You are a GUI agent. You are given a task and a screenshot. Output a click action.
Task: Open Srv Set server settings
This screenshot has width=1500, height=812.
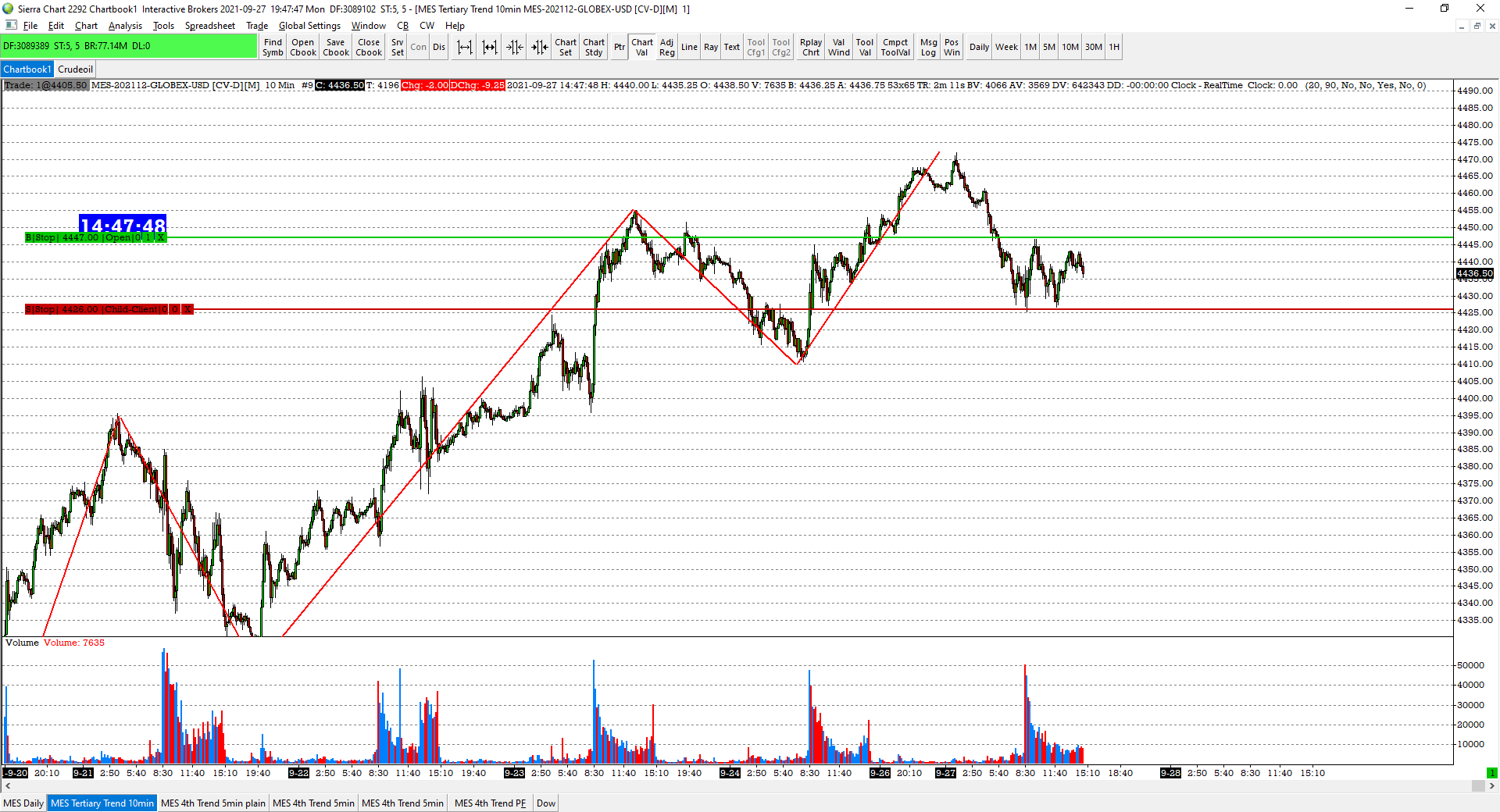(398, 47)
